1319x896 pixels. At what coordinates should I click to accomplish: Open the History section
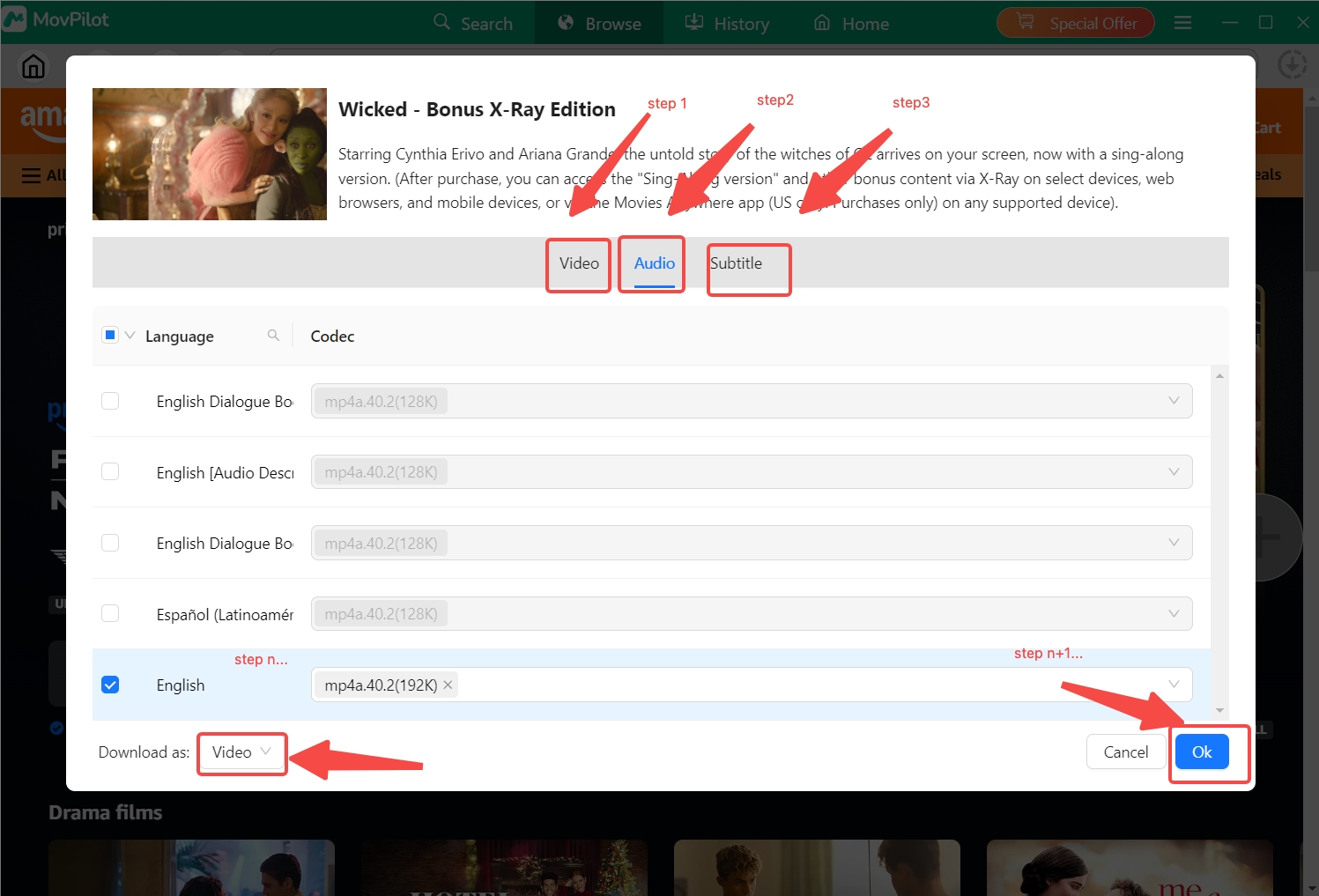click(727, 24)
